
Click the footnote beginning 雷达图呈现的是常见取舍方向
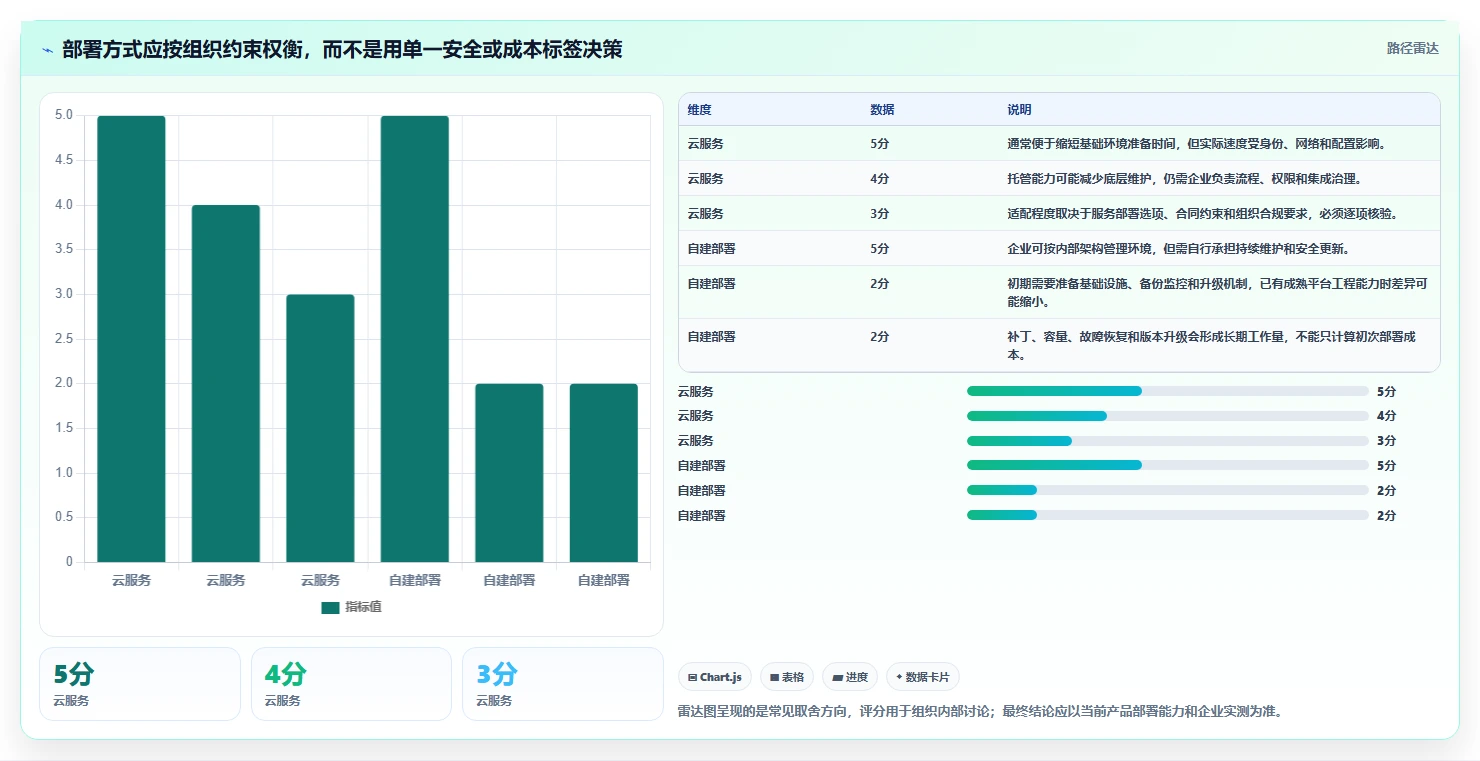980,712
